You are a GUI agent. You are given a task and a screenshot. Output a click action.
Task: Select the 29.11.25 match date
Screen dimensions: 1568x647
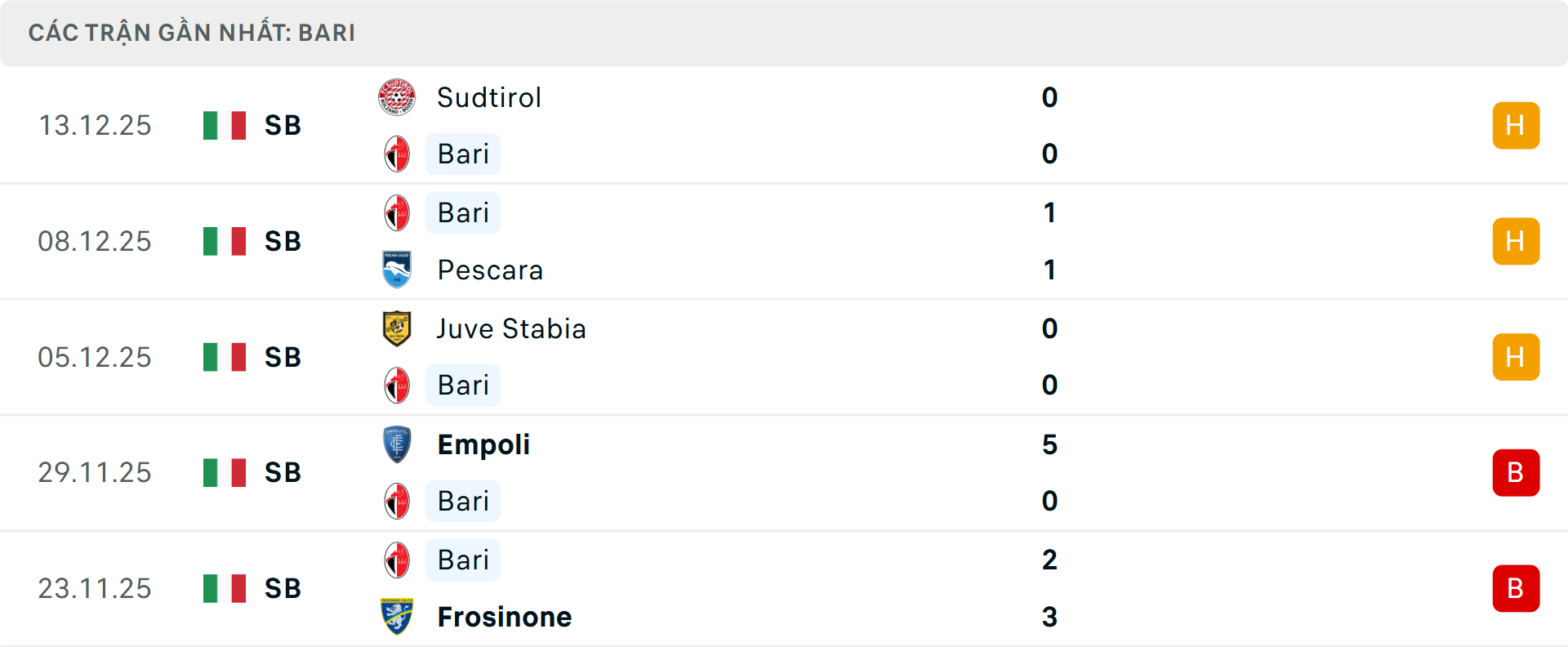[x=95, y=473]
